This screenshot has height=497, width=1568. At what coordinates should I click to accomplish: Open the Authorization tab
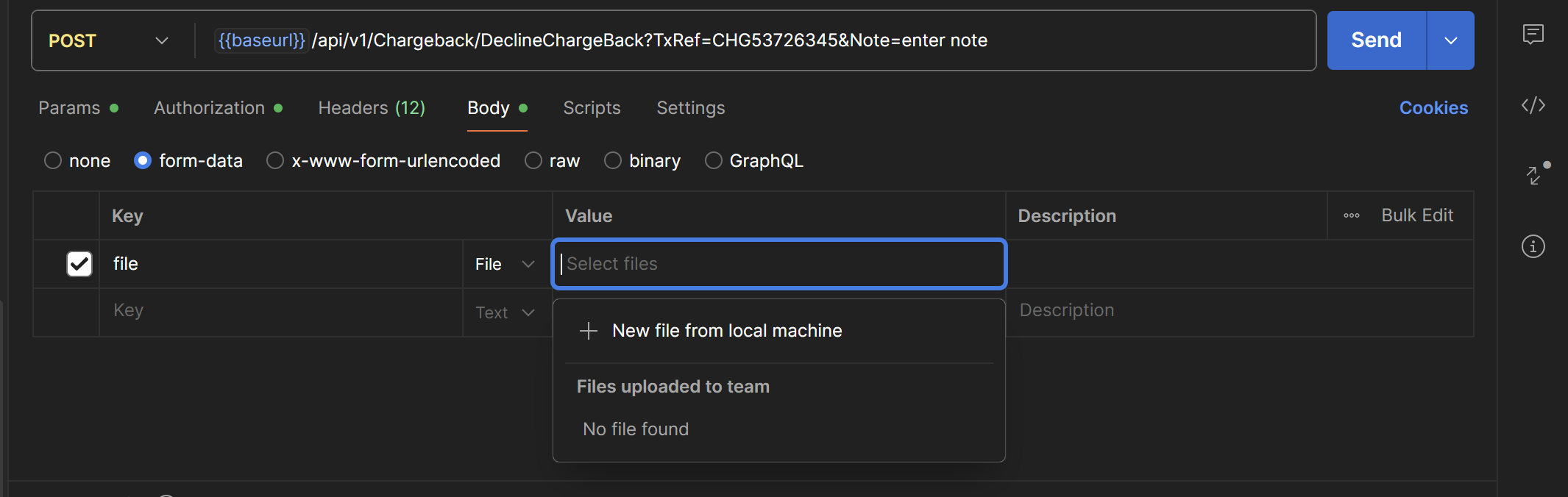pos(210,108)
